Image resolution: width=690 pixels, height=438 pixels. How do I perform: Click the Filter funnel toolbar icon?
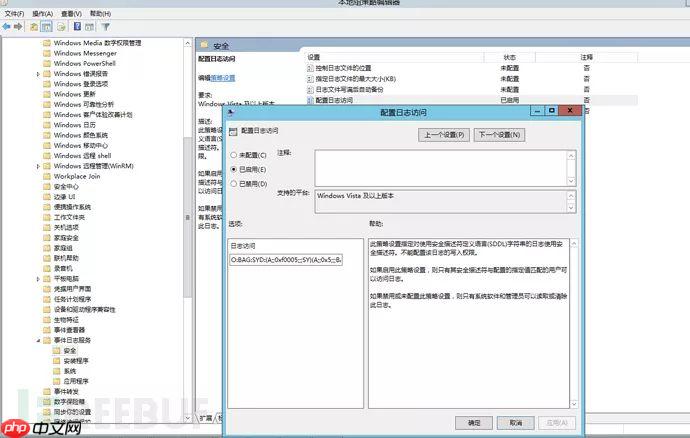(x=106, y=27)
